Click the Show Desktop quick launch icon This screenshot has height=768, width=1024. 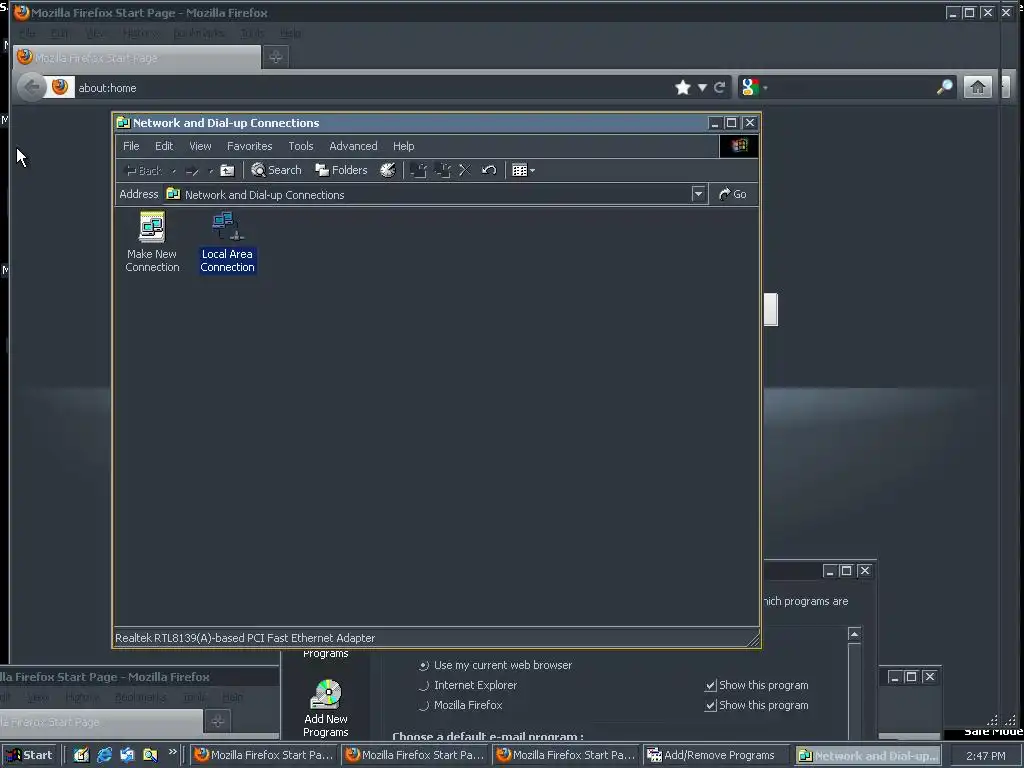[x=81, y=755]
